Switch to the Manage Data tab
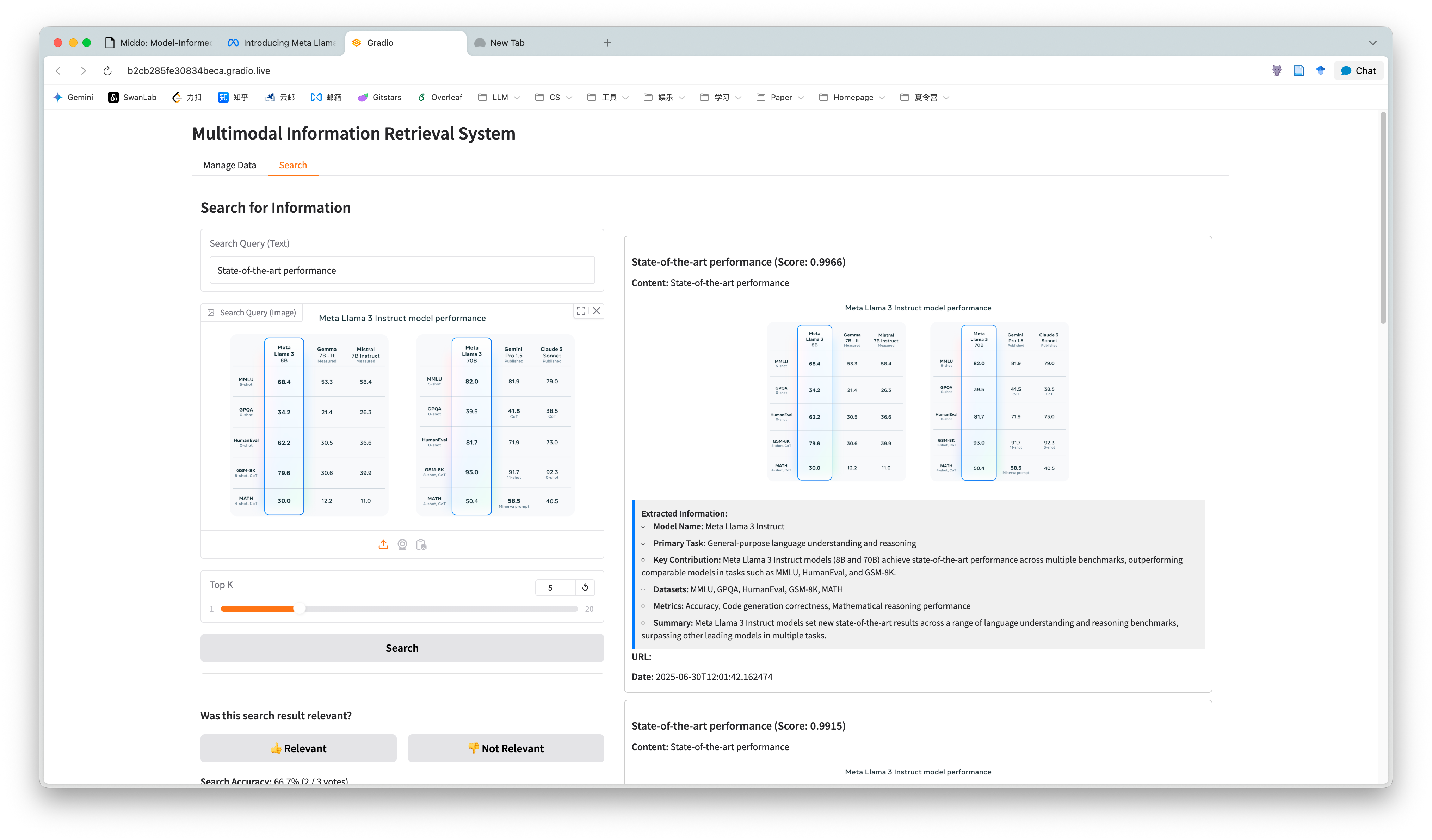The height and width of the screenshot is (840, 1432). [230, 165]
